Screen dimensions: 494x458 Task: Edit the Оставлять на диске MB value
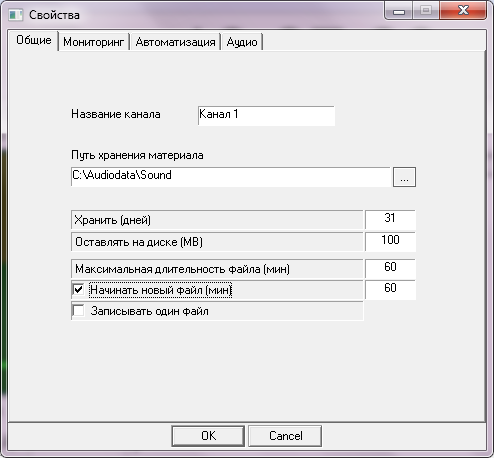click(390, 241)
